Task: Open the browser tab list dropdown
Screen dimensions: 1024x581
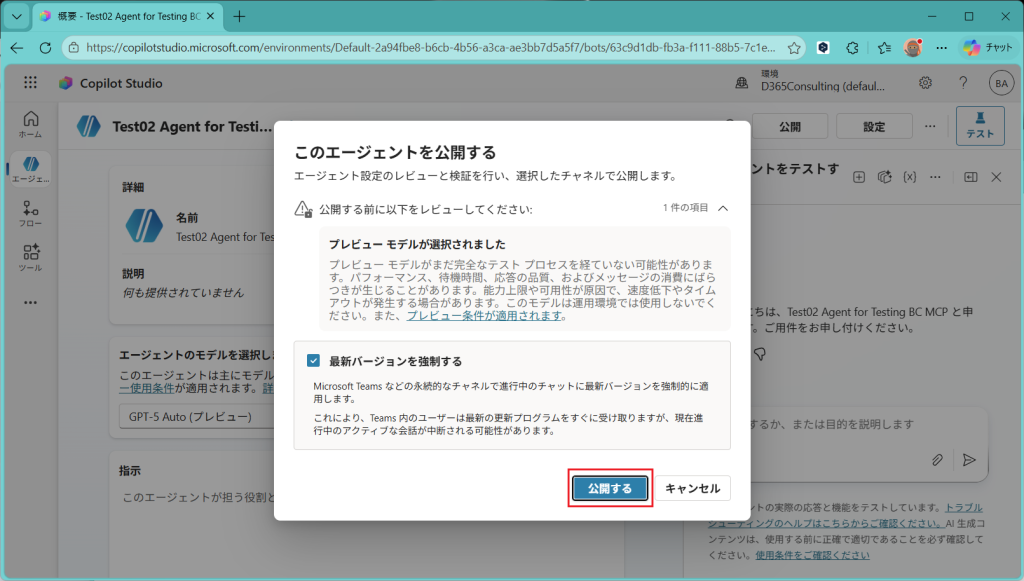Action: [16, 17]
